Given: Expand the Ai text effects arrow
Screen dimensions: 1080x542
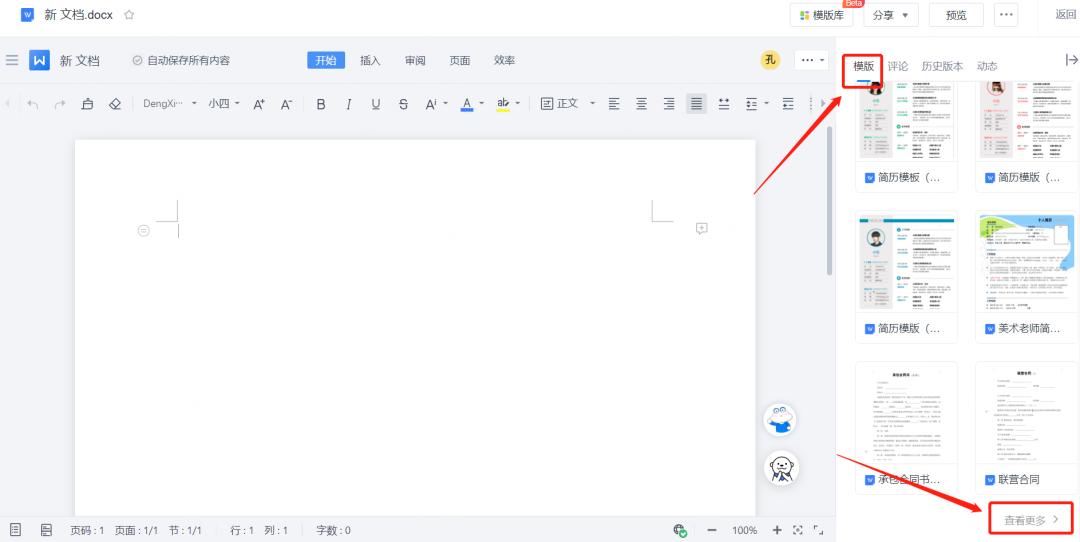Looking at the screenshot, I should 446,104.
